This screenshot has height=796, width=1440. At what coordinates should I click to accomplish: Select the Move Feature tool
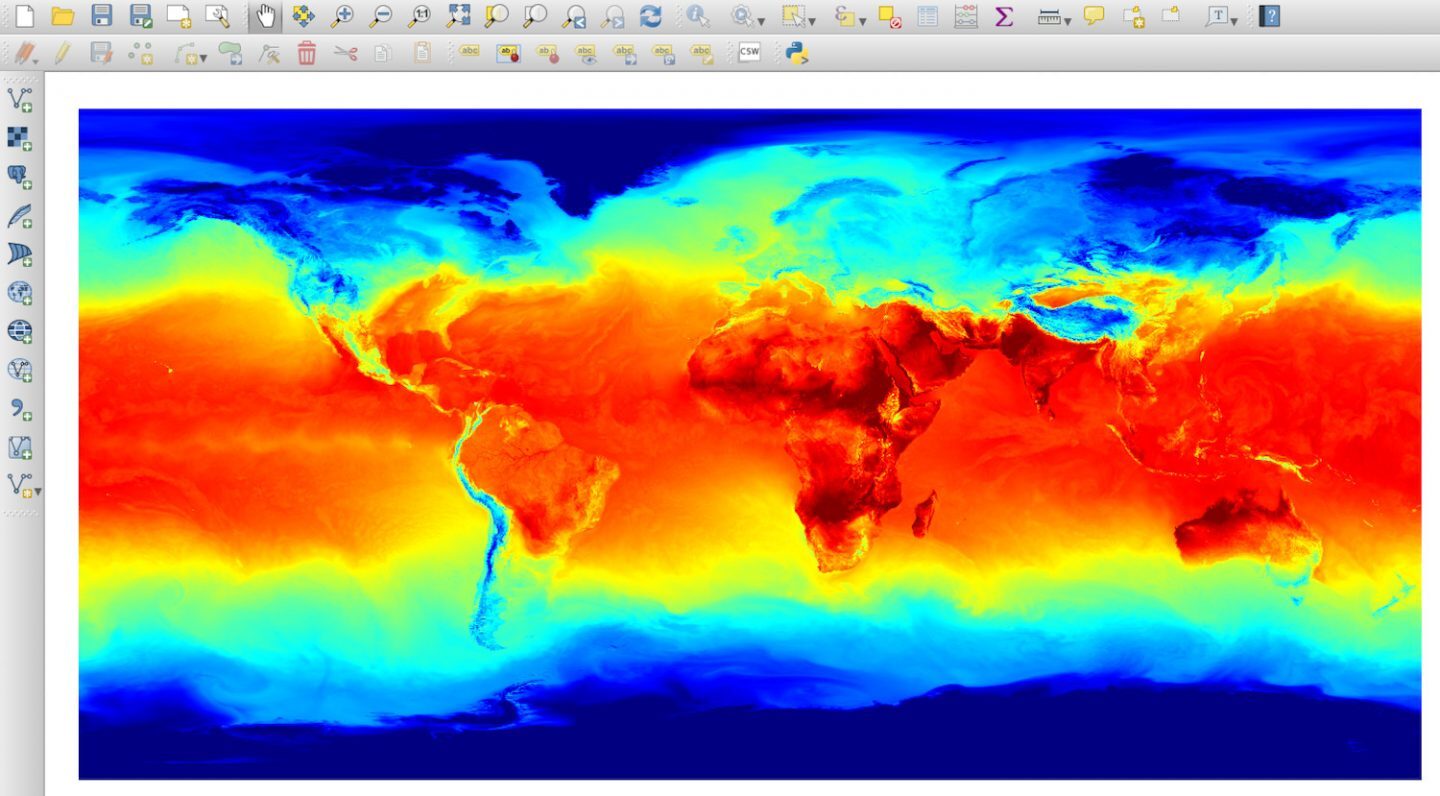tap(230, 53)
